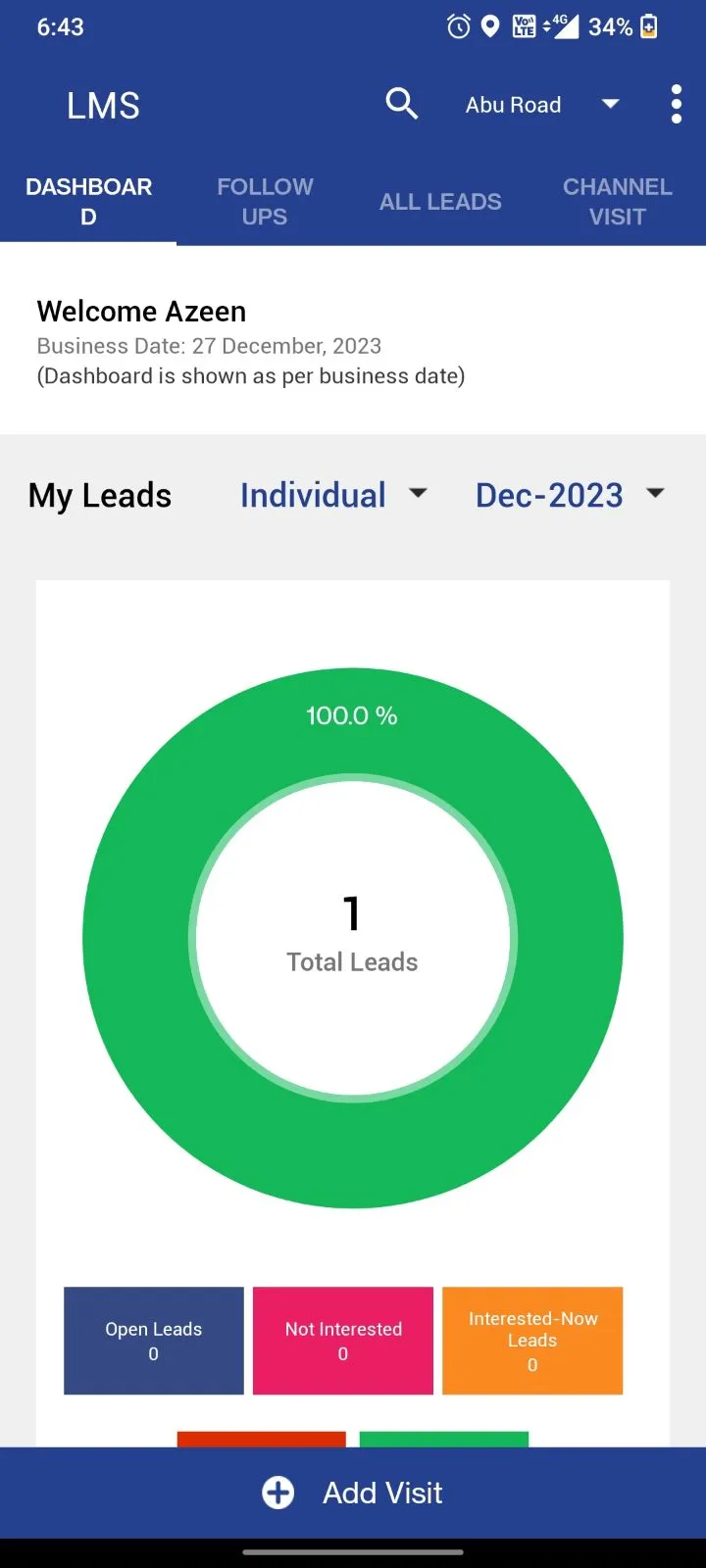The image size is (706, 1568).
Task: Expand the Abu Road branch dropdown
Action: pyautogui.click(x=542, y=105)
